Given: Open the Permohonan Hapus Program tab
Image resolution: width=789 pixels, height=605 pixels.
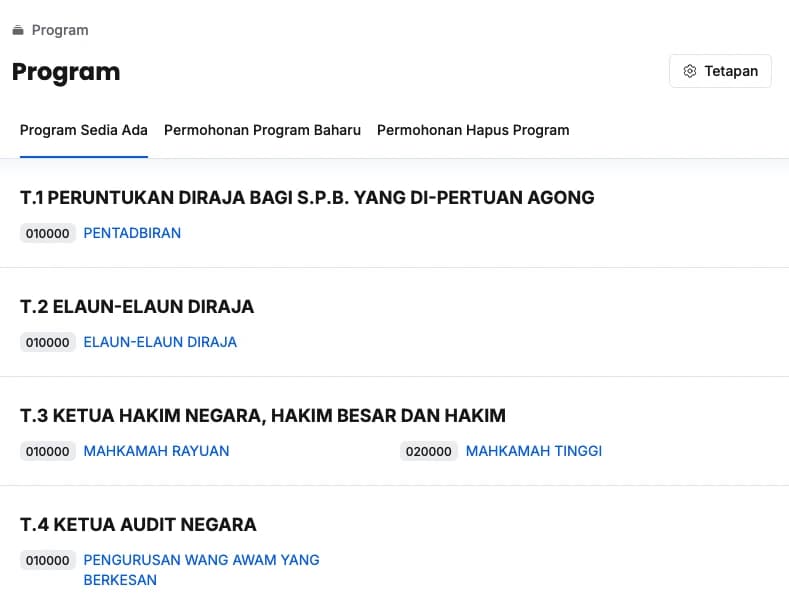Looking at the screenshot, I should (473, 130).
